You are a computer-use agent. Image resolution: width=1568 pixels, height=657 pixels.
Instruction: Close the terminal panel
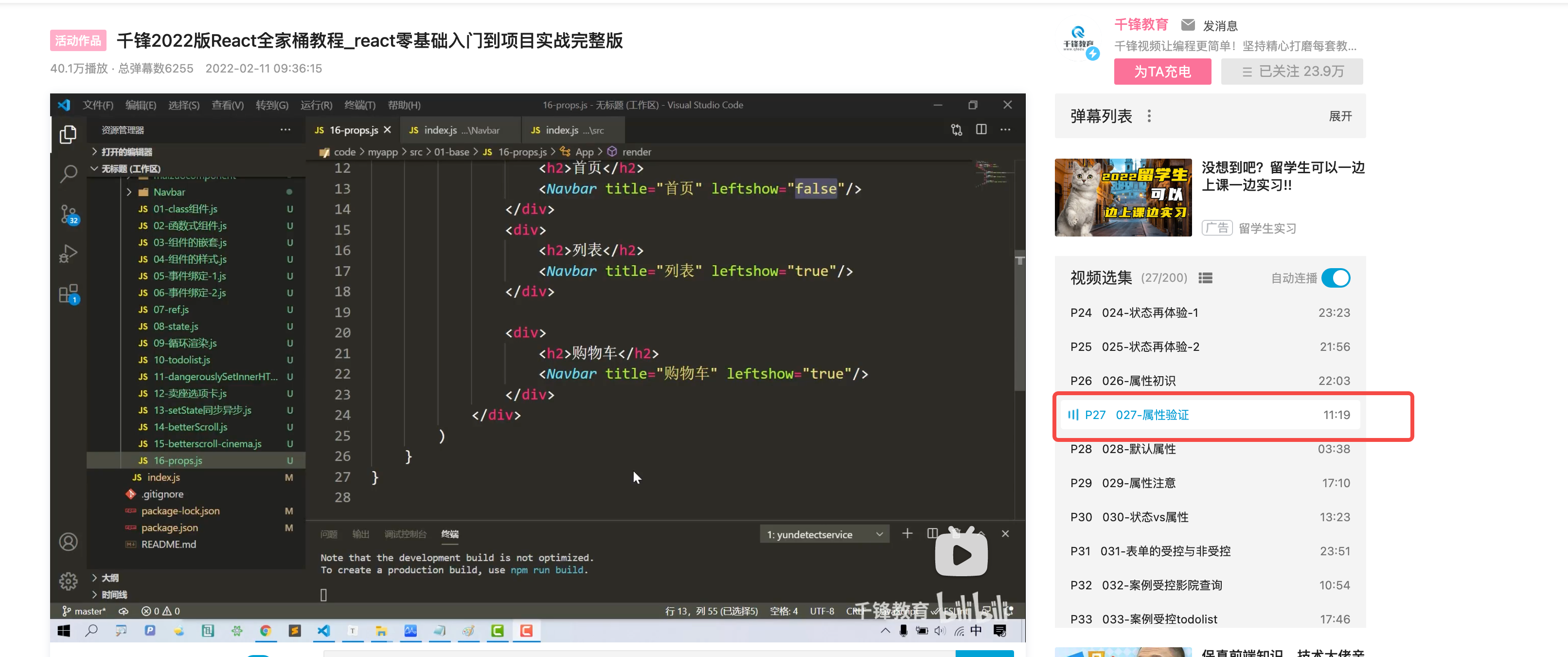click(x=1005, y=533)
